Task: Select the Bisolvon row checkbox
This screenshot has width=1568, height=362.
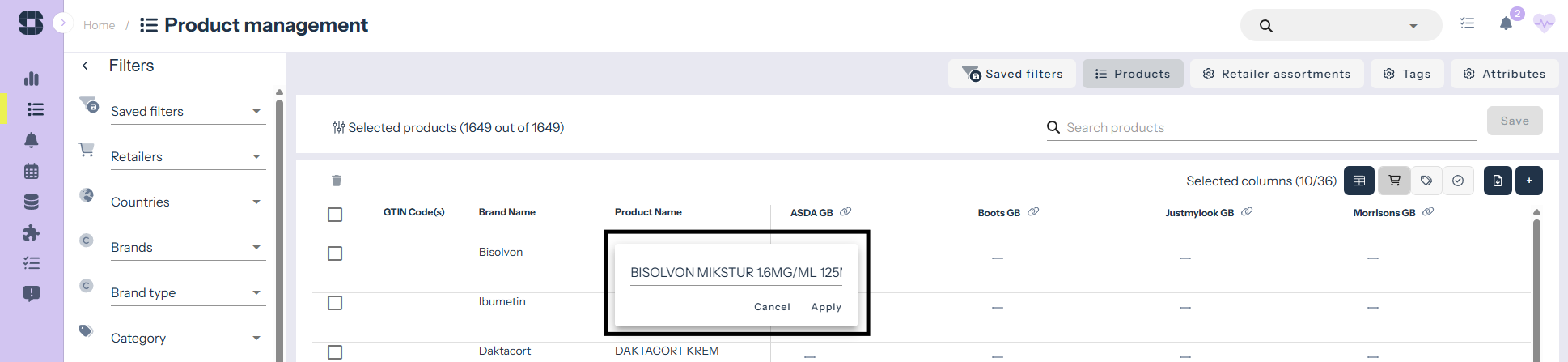Action: [335, 253]
